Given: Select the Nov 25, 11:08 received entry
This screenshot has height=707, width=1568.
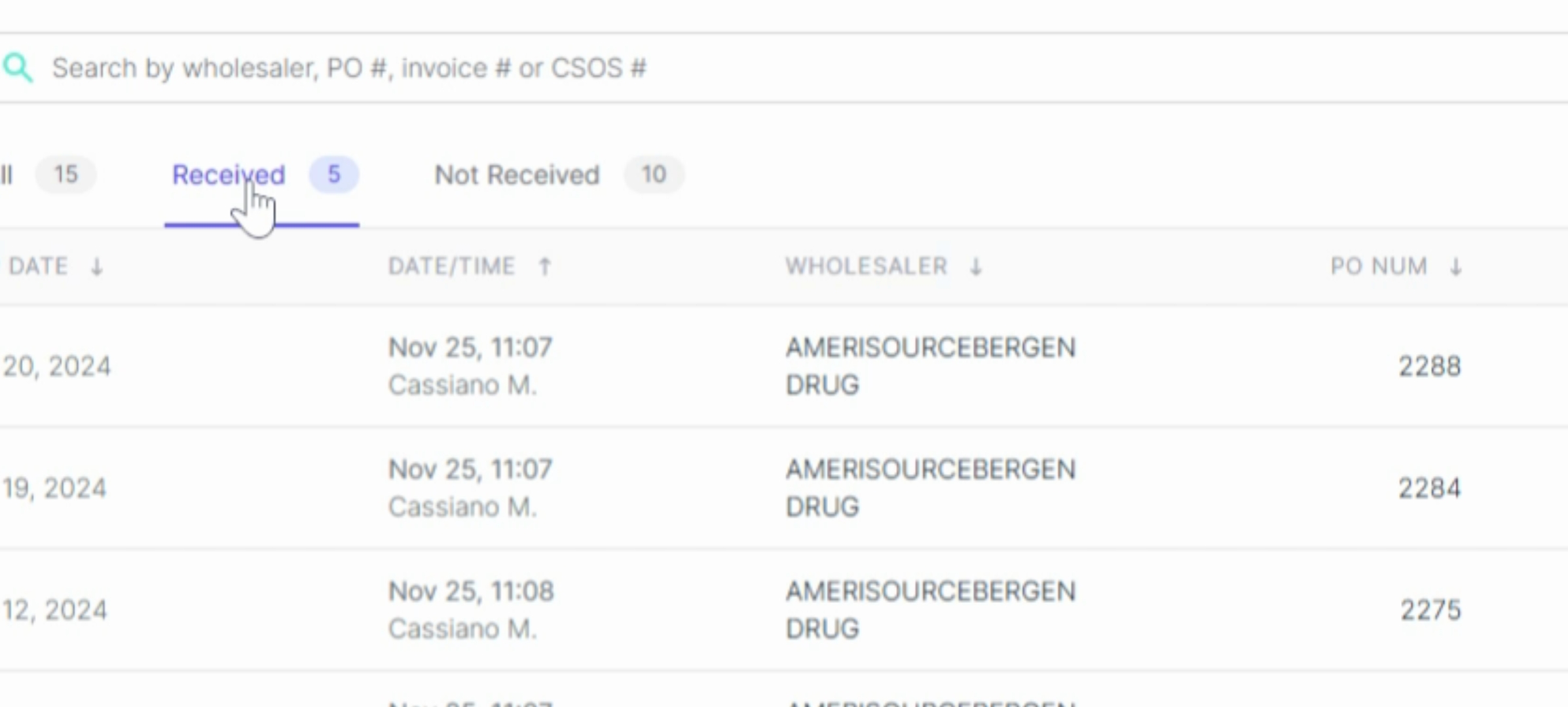Looking at the screenshot, I should coord(471,592).
